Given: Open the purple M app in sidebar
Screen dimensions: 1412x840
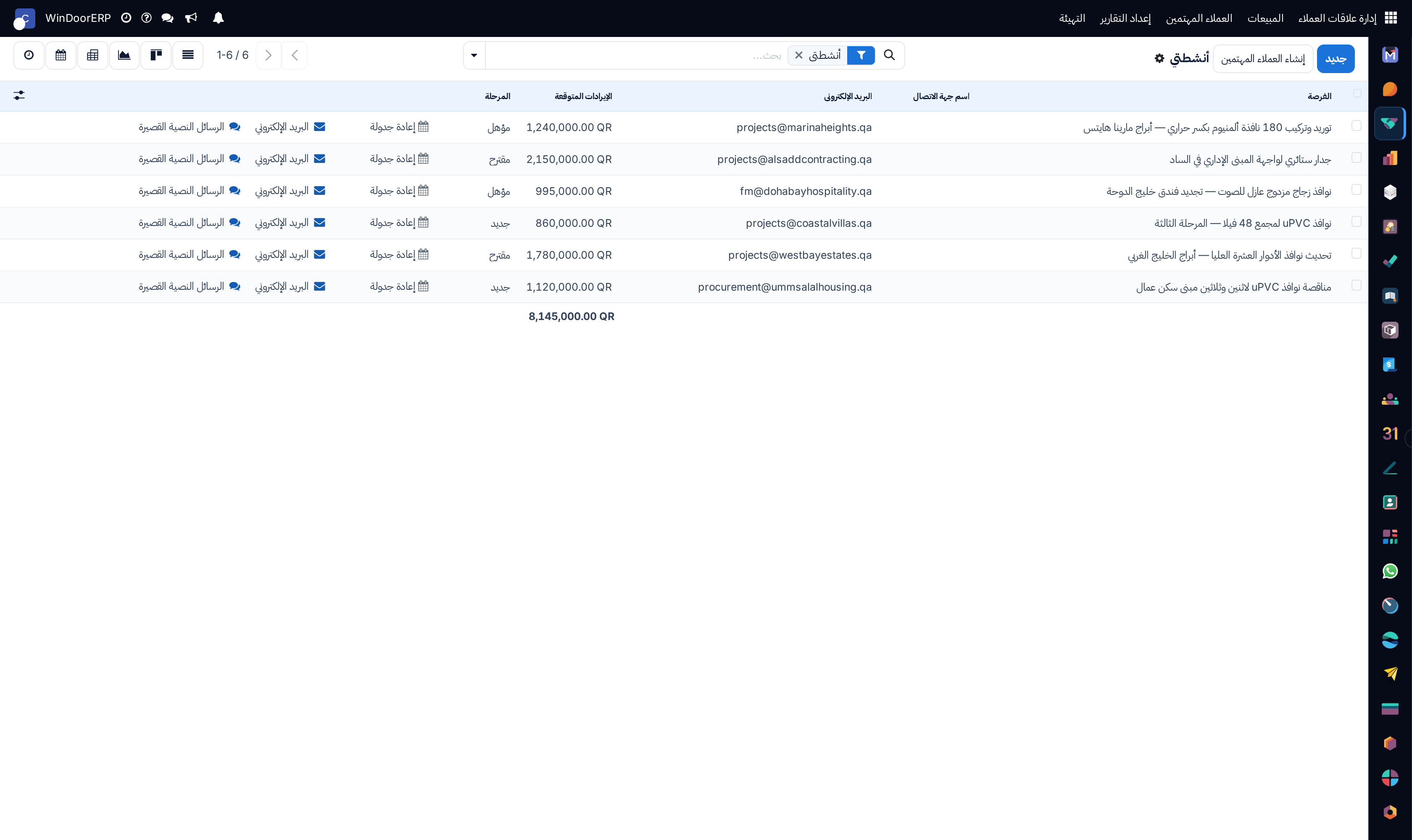Looking at the screenshot, I should point(1390,55).
